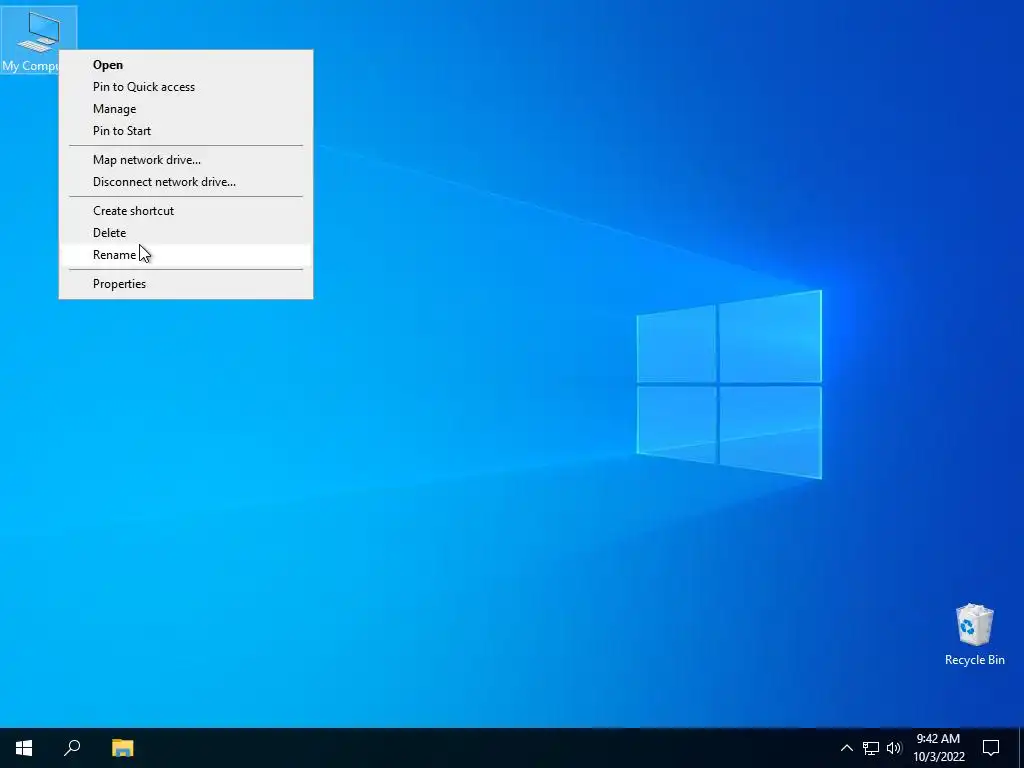Open the taskbar search magnifier
The width and height of the screenshot is (1024, 768).
[72, 748]
